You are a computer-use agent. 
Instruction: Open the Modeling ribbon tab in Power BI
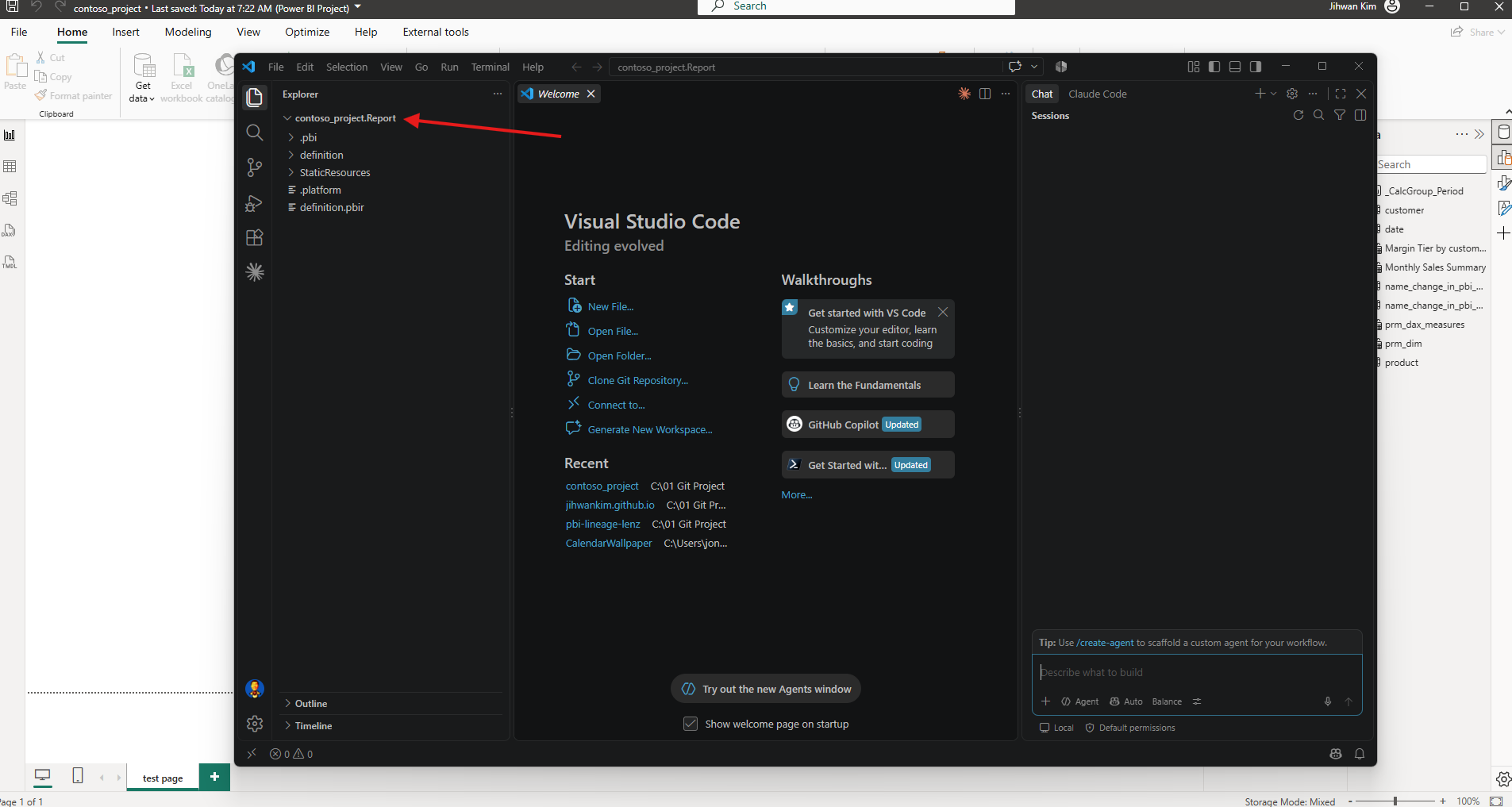pos(188,32)
